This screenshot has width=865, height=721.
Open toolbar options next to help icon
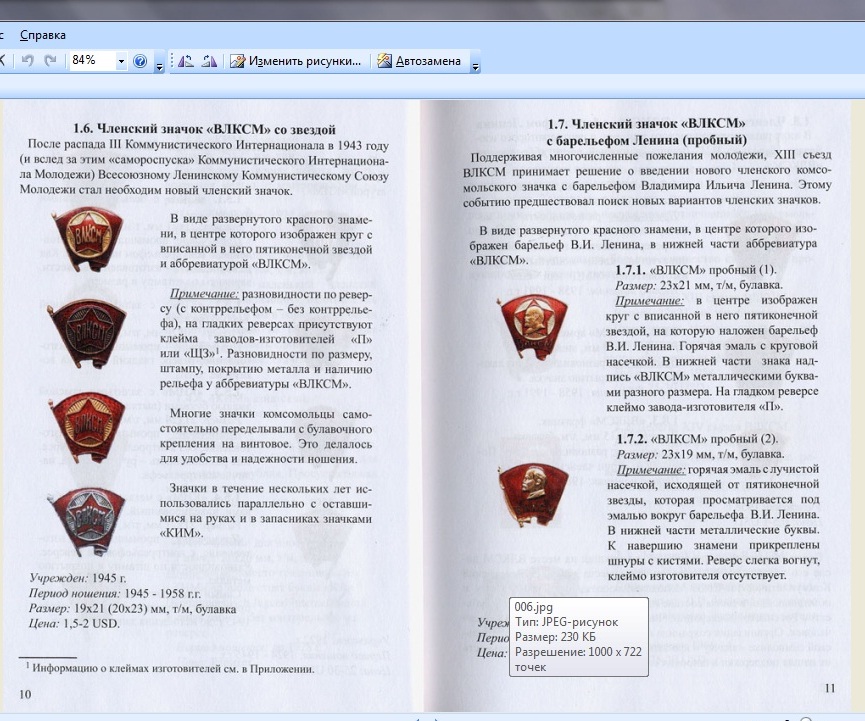(159, 66)
